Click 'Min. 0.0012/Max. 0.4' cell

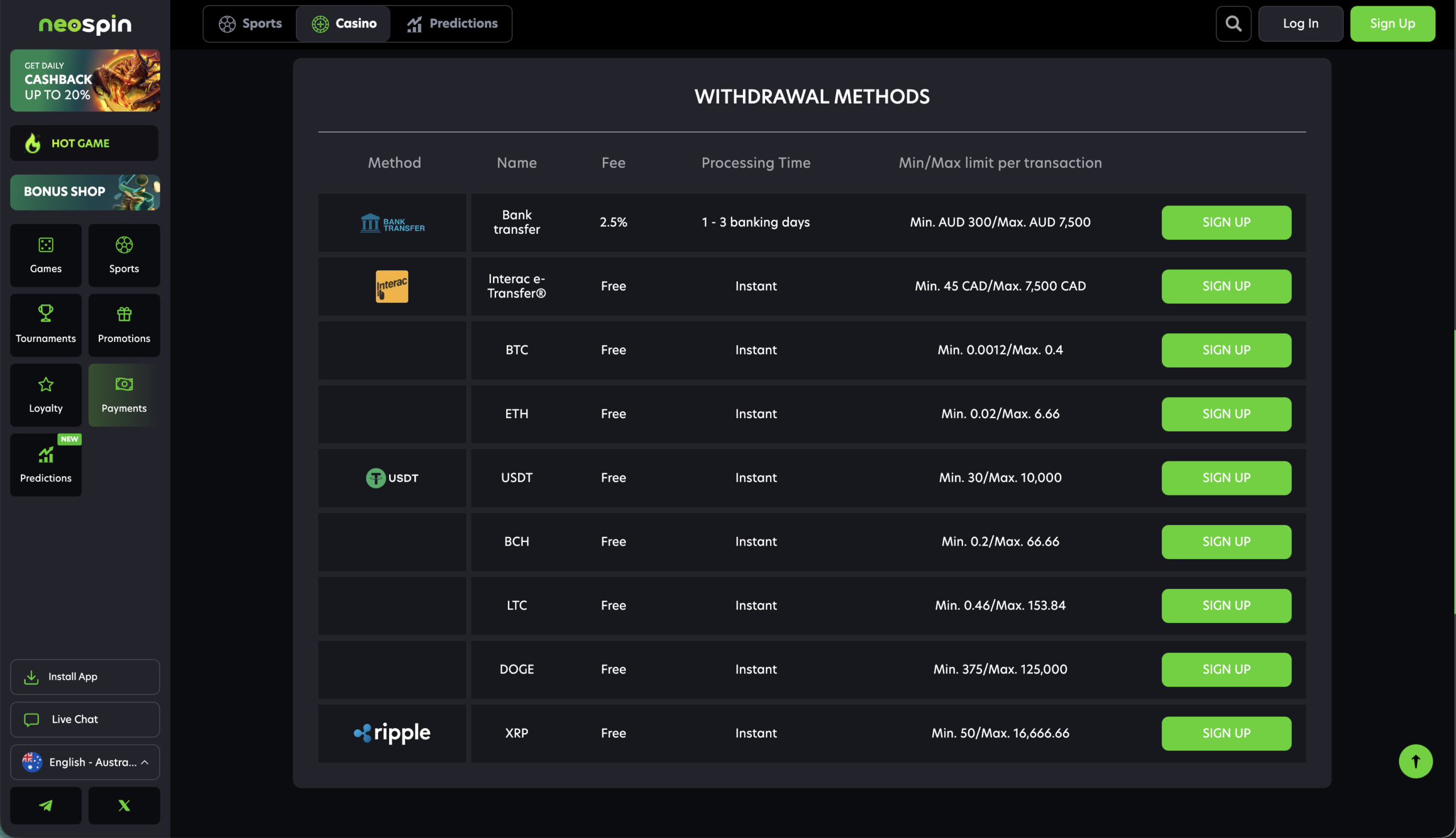point(1000,350)
